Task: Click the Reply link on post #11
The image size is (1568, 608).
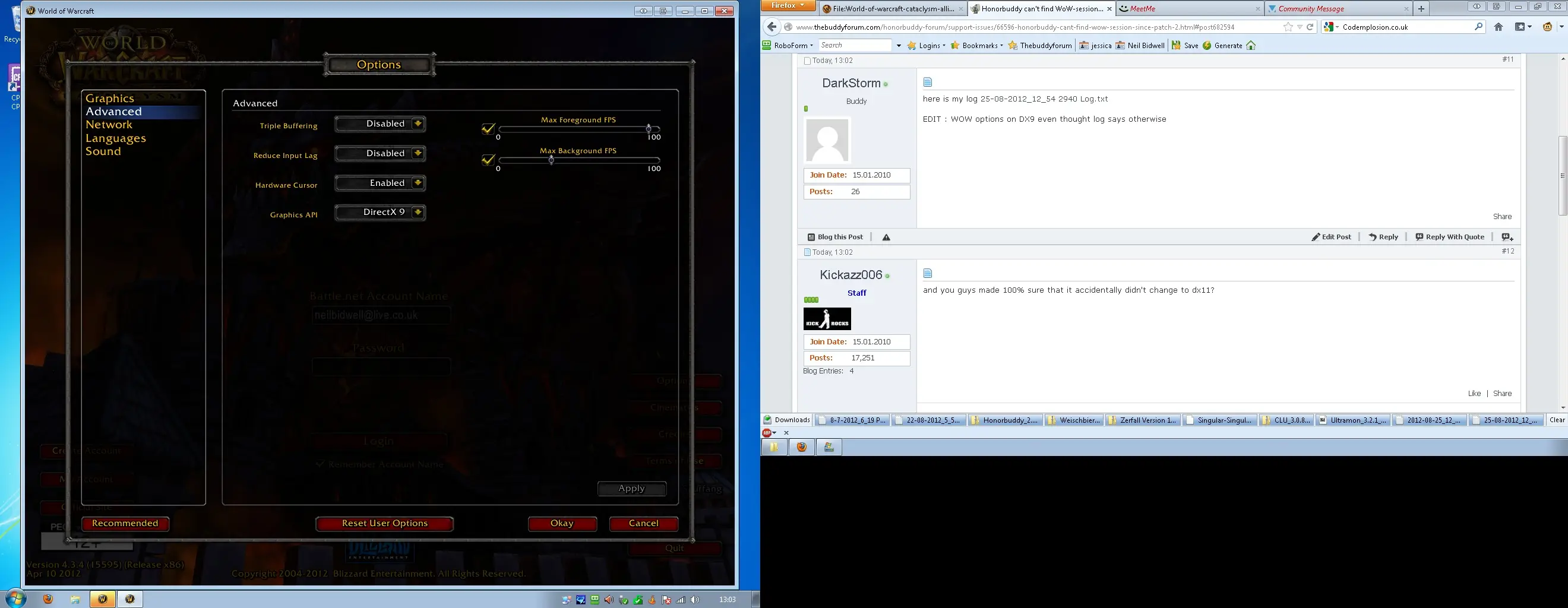Action: 1383,237
